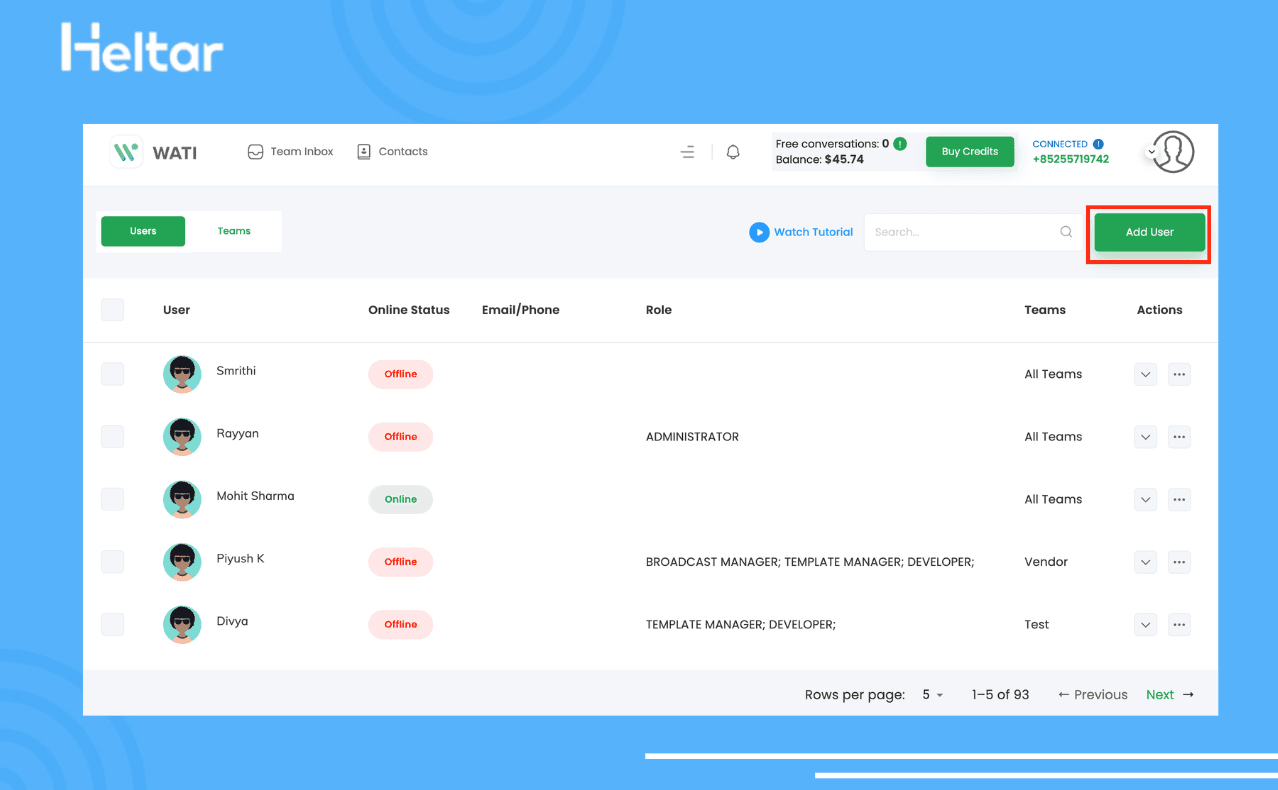Expand the dropdown arrow for Piyush K
1278x790 pixels.
(1145, 562)
